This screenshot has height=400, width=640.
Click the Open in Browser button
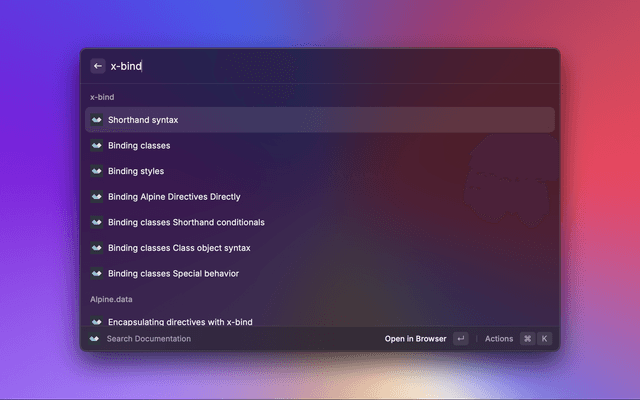pos(415,339)
